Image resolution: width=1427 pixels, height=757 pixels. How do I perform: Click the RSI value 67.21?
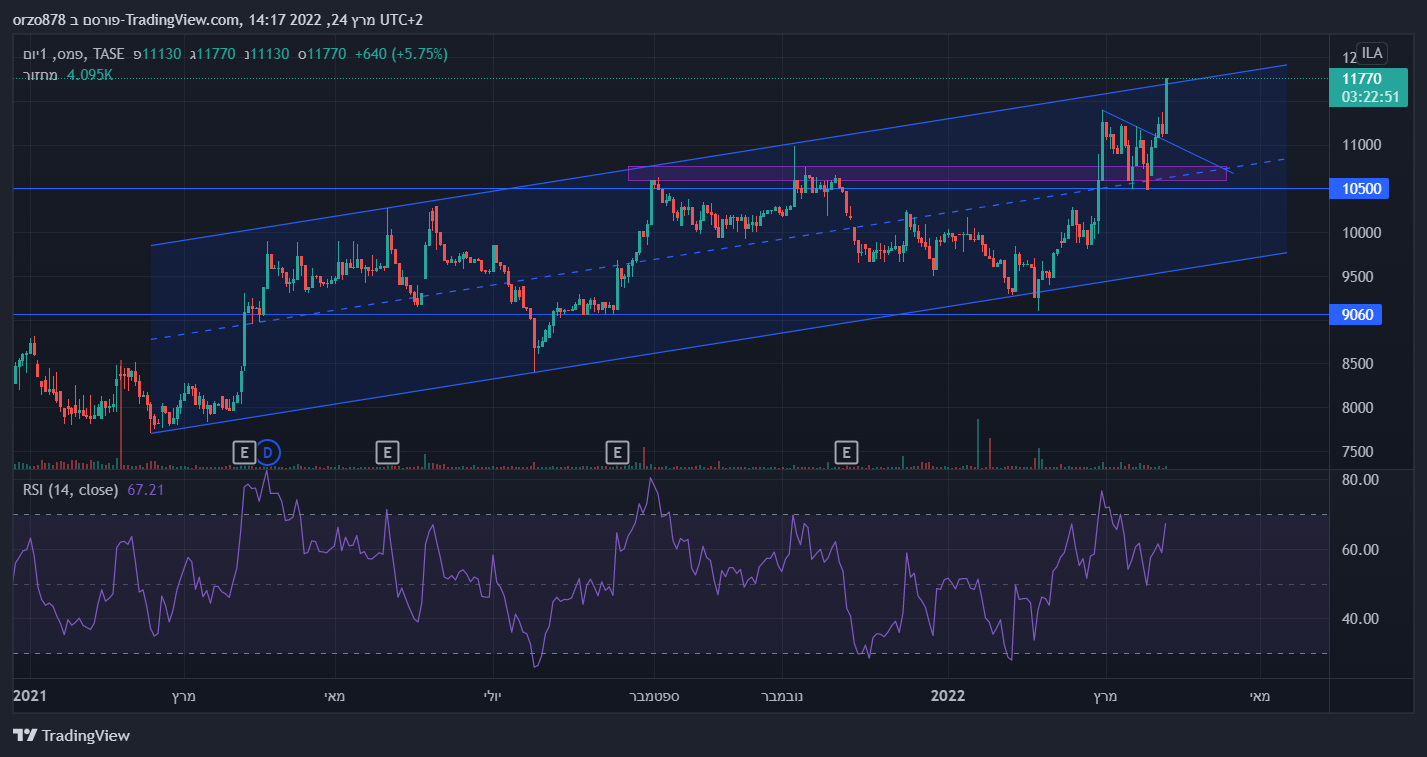146,490
